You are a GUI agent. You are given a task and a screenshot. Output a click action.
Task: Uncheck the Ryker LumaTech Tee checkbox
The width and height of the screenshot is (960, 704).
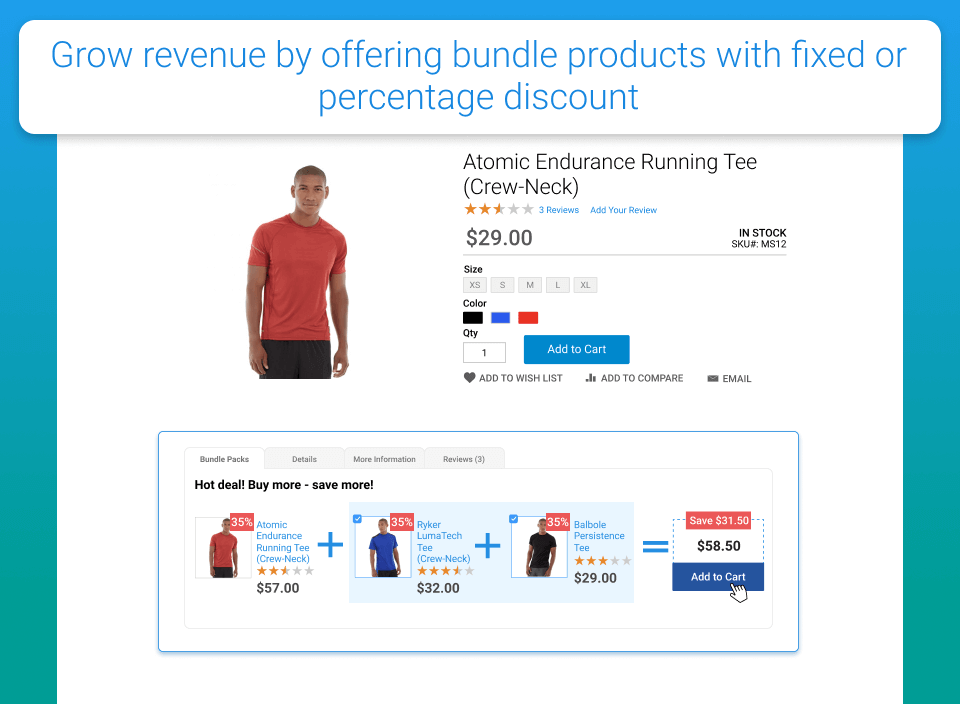[x=358, y=519]
